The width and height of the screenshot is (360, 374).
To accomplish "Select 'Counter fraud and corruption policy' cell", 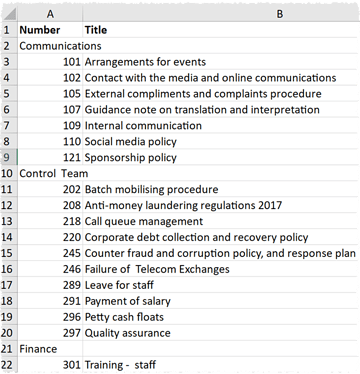I will (x=221, y=253).
